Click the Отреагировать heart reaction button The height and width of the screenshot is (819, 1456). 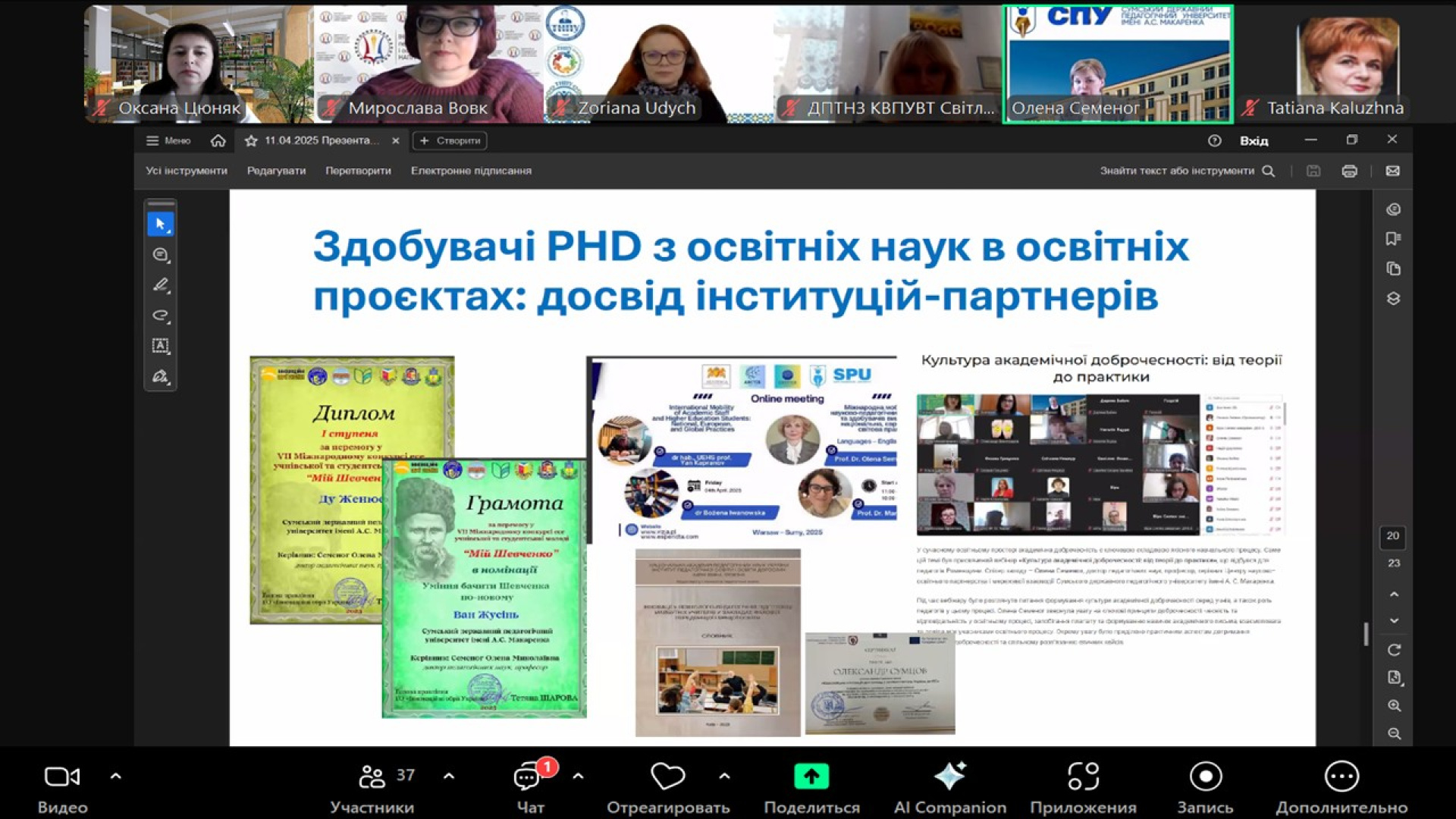[668, 787]
